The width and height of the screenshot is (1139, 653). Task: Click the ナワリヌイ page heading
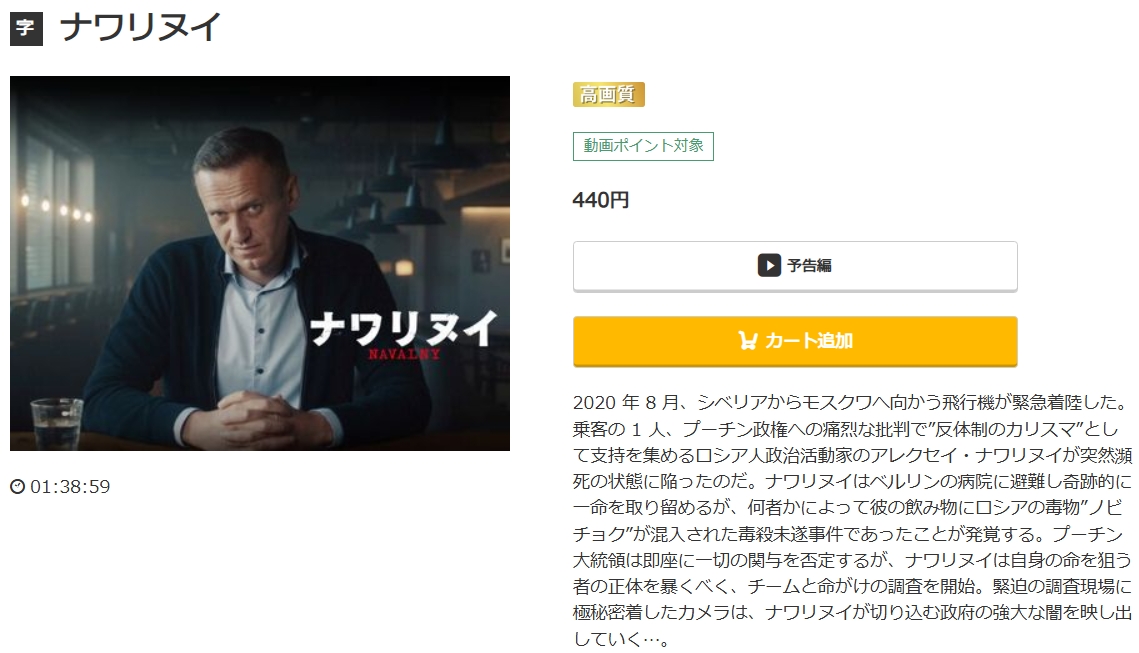coord(139,28)
